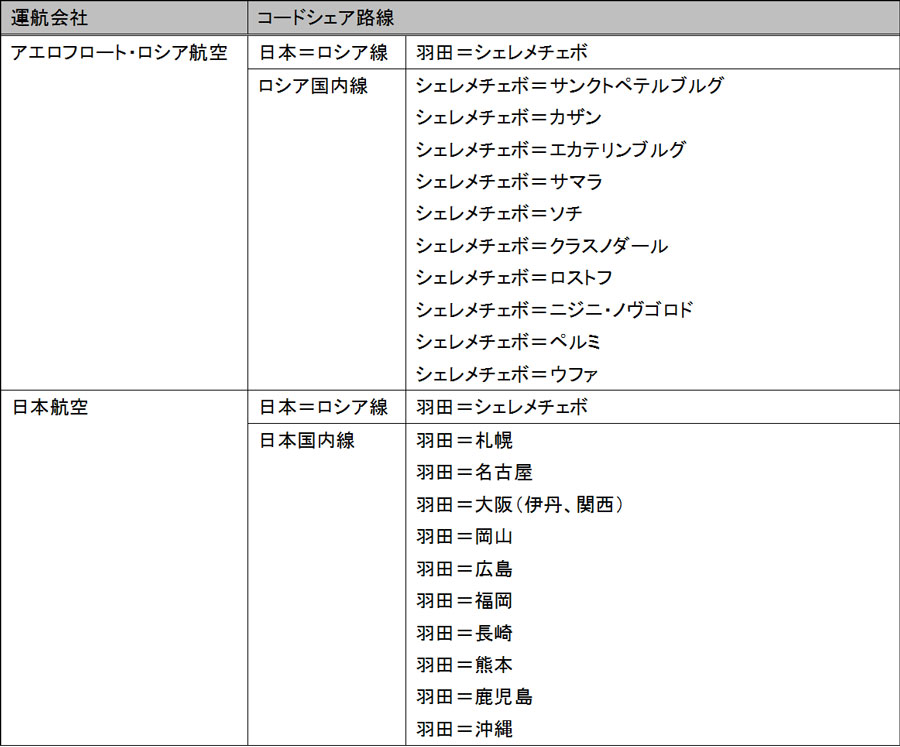Select route 羽田＝大阪（伊丹、関西）
The height and width of the screenshot is (747, 900).
519,505
